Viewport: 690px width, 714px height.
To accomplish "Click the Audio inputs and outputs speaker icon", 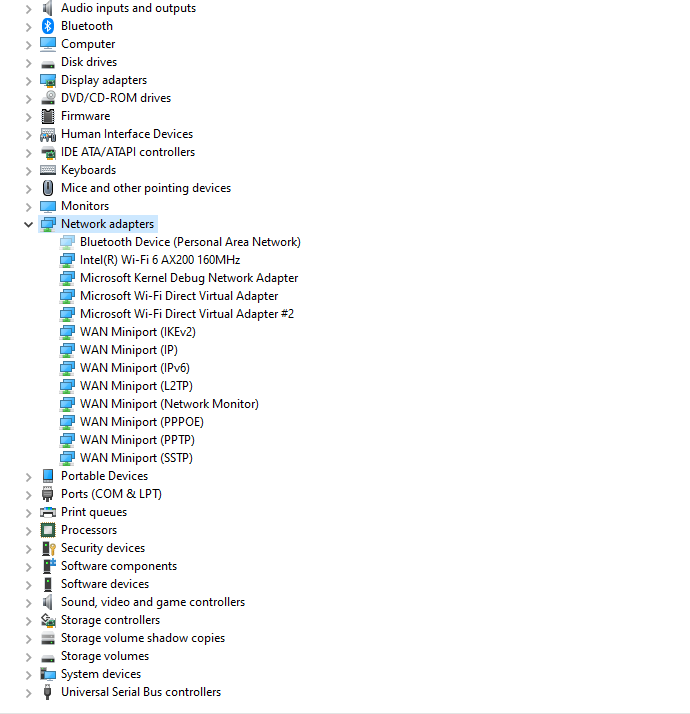I will tap(48, 8).
